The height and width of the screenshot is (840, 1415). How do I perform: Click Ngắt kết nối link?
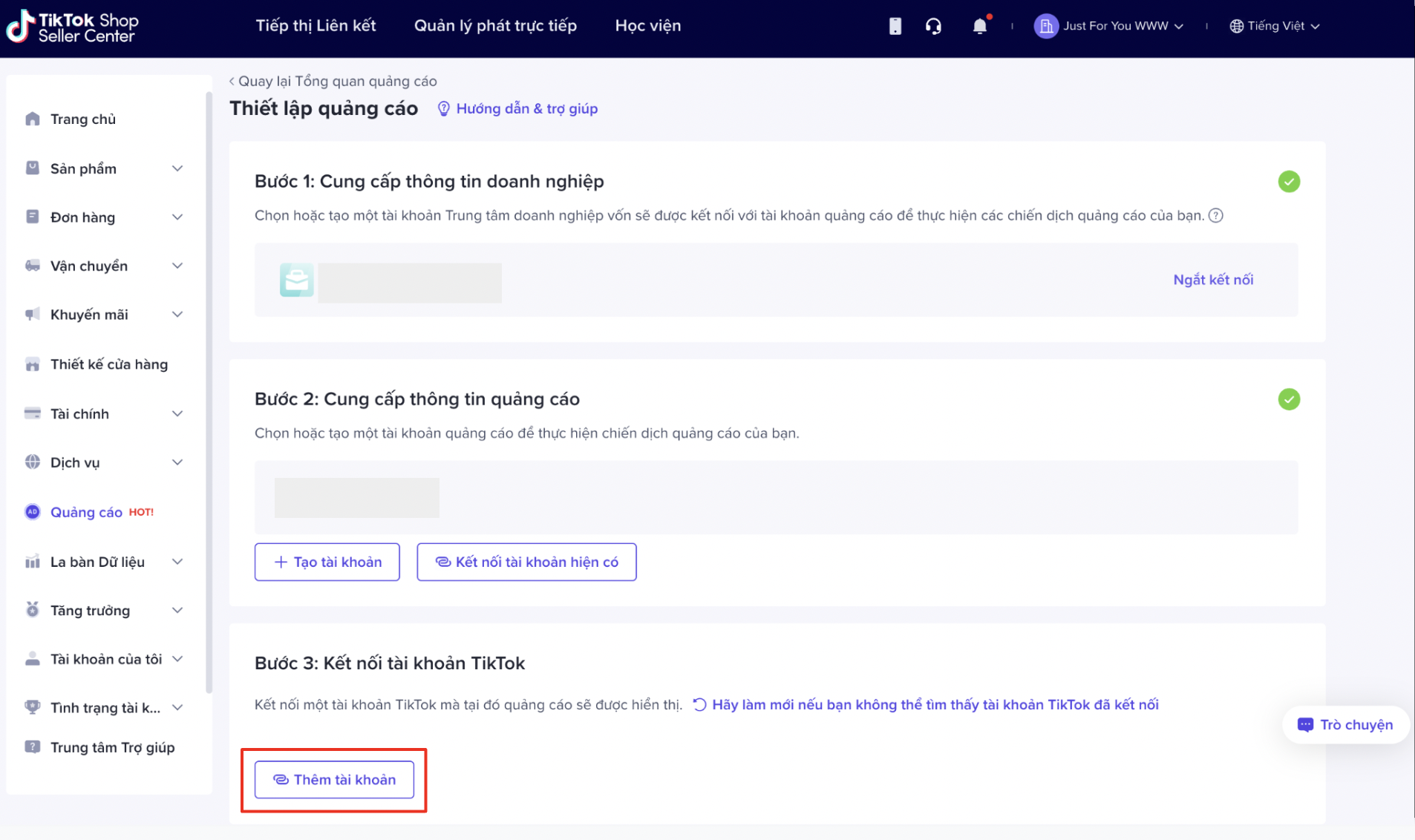[x=1212, y=280]
